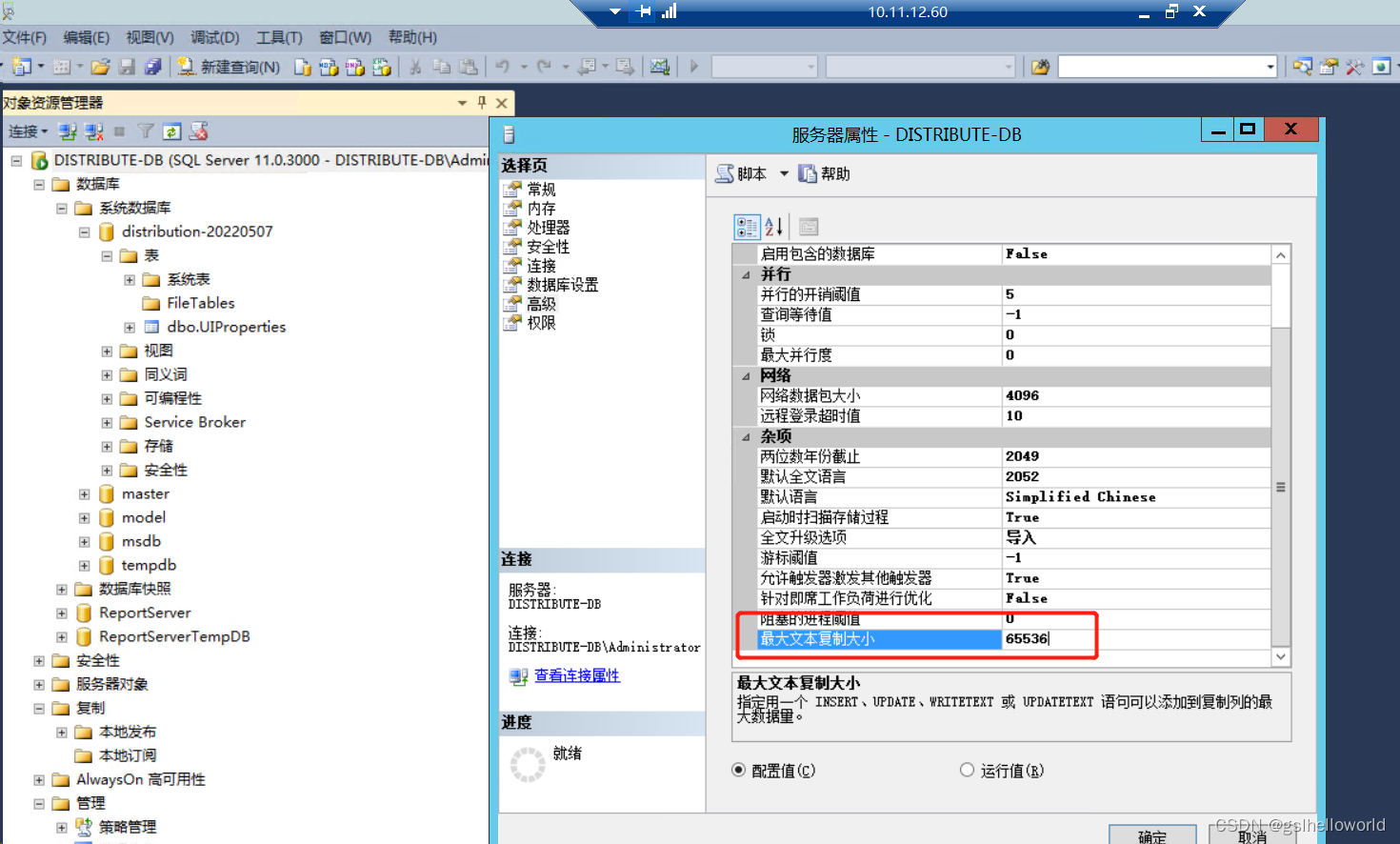Open the 视图(V) menu
The width and height of the screenshot is (1400, 844).
[x=150, y=37]
